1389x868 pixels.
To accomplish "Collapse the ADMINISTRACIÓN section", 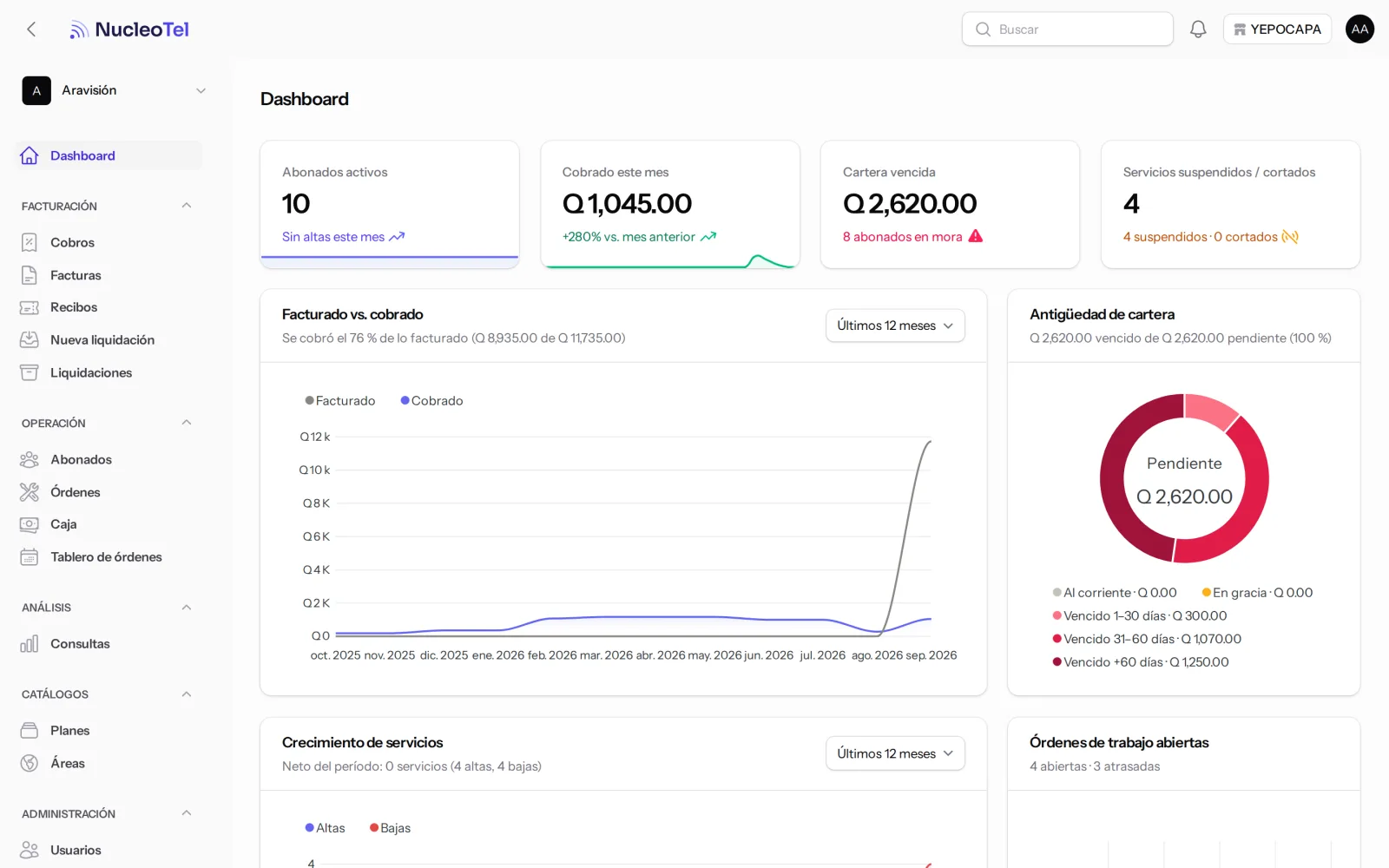I will tap(186, 813).
